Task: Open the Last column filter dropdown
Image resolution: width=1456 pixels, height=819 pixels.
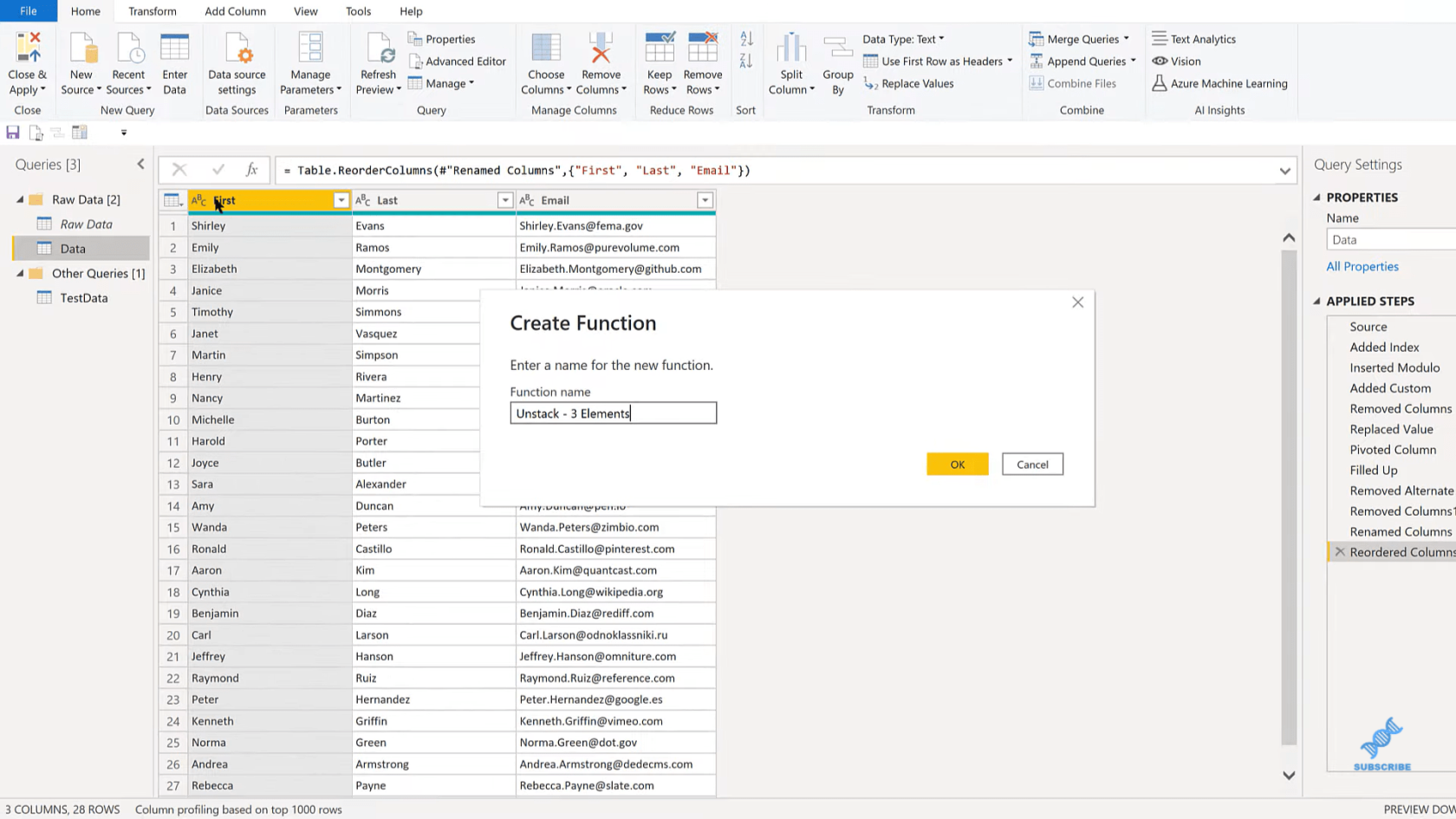Action: coord(505,200)
